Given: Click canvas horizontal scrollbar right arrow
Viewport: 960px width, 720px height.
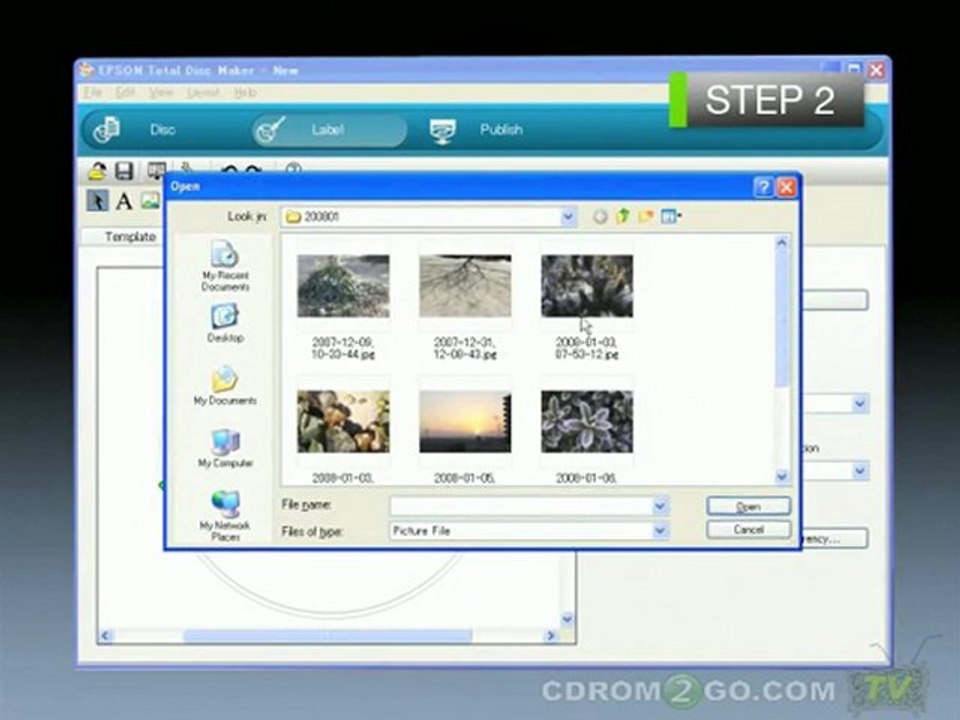Looking at the screenshot, I should (x=550, y=636).
